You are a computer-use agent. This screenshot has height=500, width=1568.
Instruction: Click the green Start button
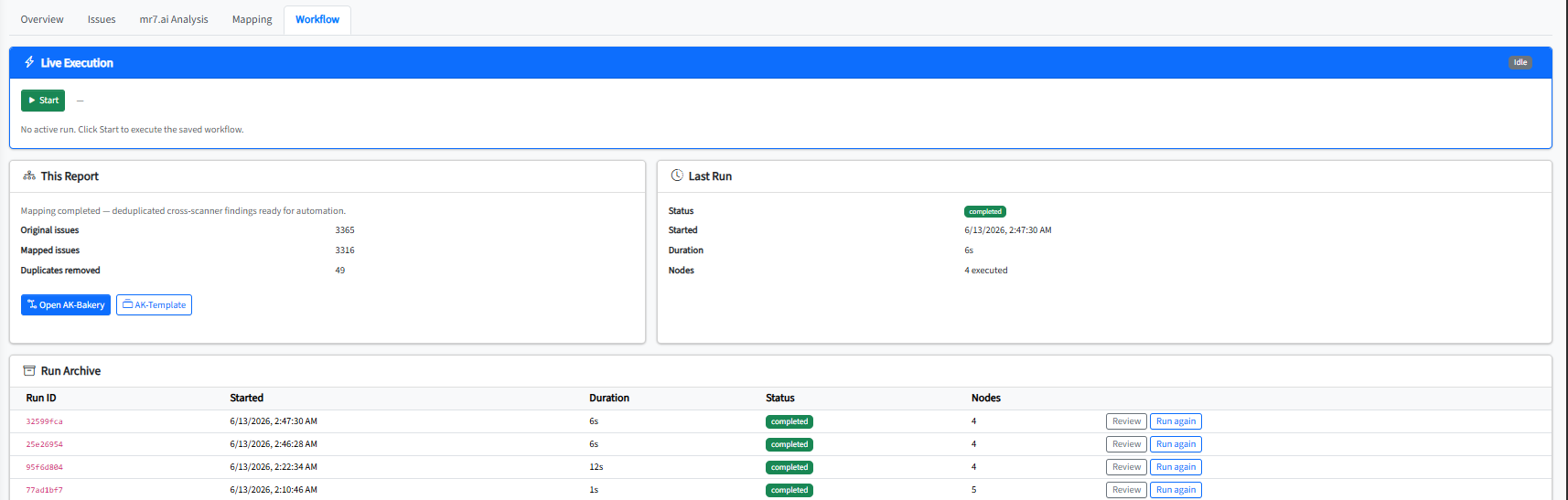(43, 101)
